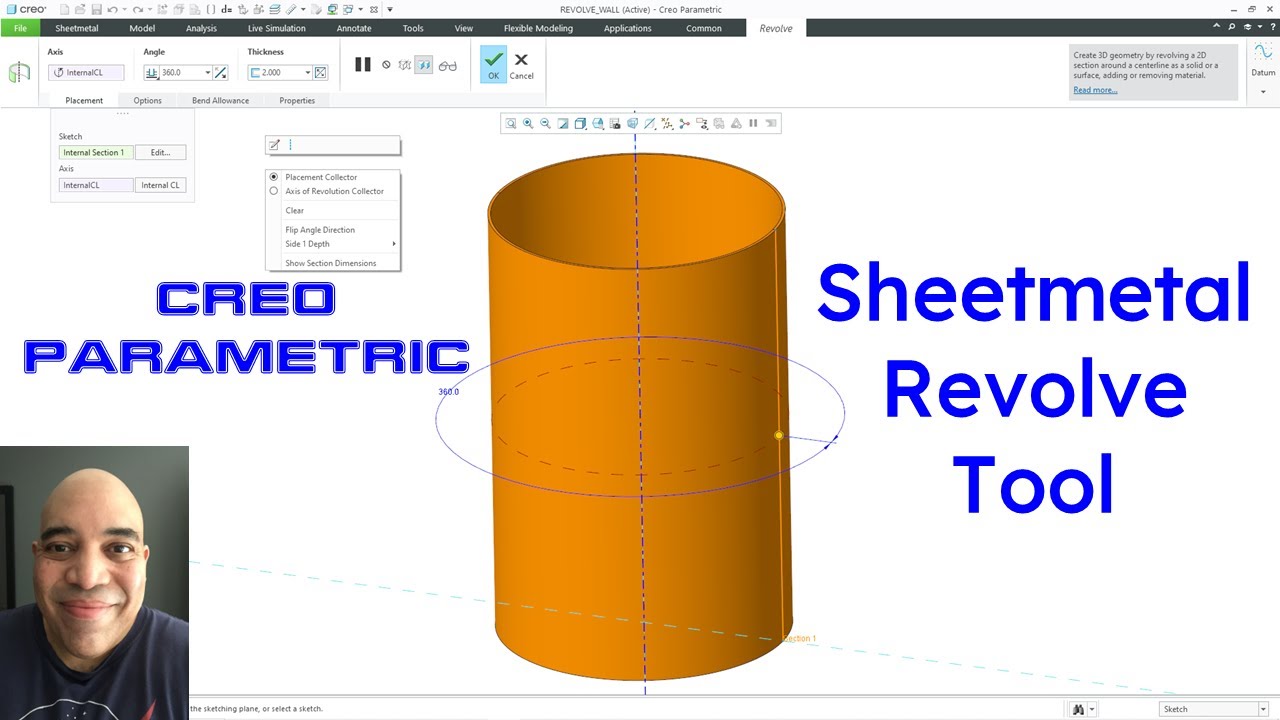The height and width of the screenshot is (720, 1280).
Task: Click Zoom Out magnifier in graphics toolbar
Action: [x=545, y=123]
